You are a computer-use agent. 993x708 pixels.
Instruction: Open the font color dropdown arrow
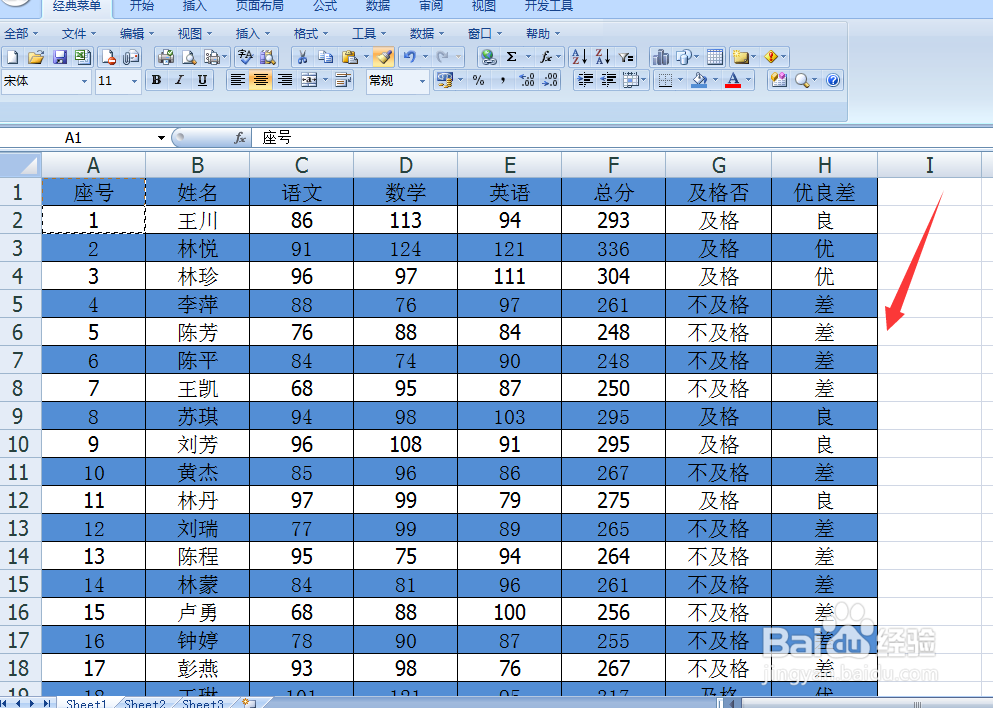tap(749, 80)
